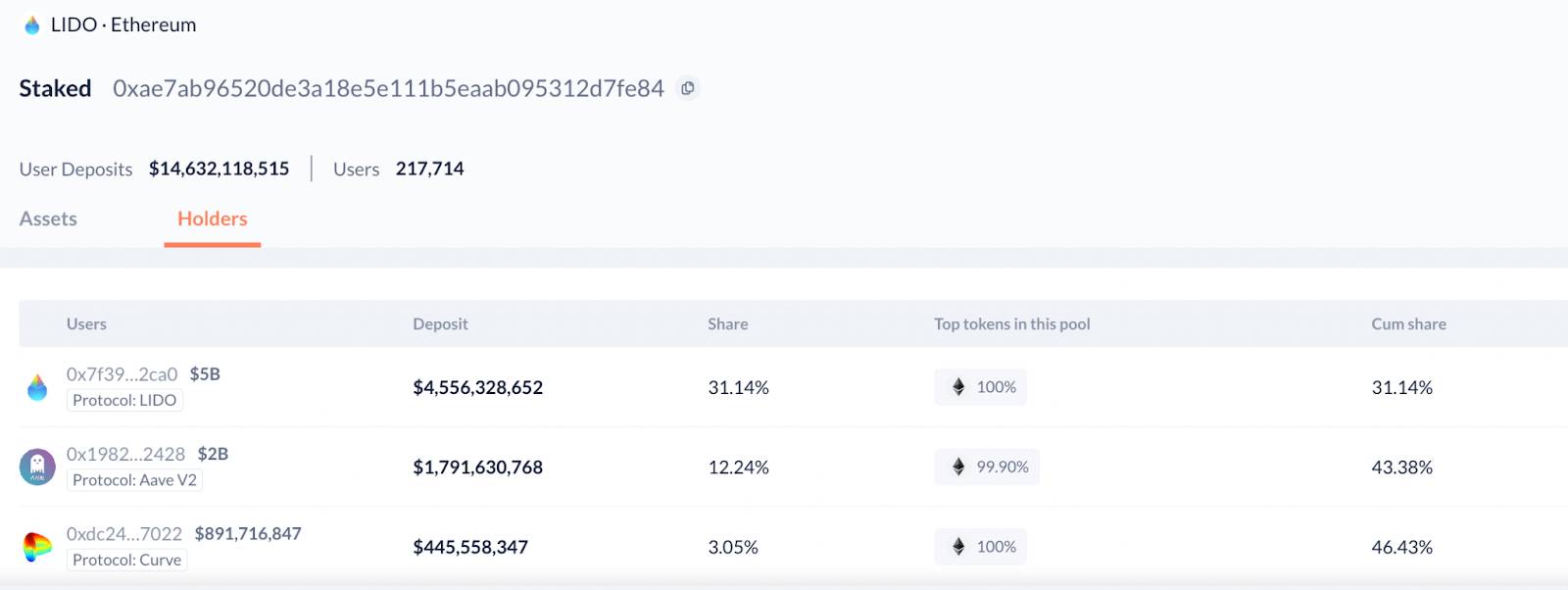Viewport: 1568px width, 590px height.
Task: Click the Users count 217,714
Action: point(430,169)
